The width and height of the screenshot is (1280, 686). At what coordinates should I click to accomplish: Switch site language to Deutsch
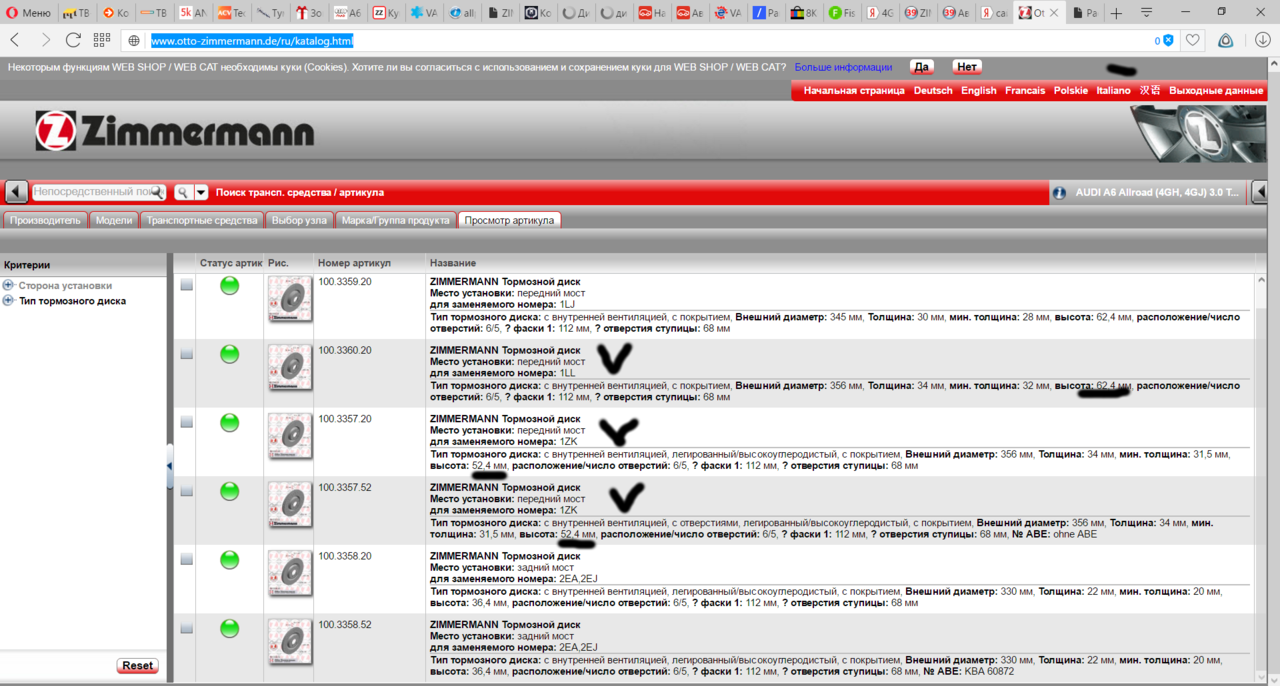[933, 90]
